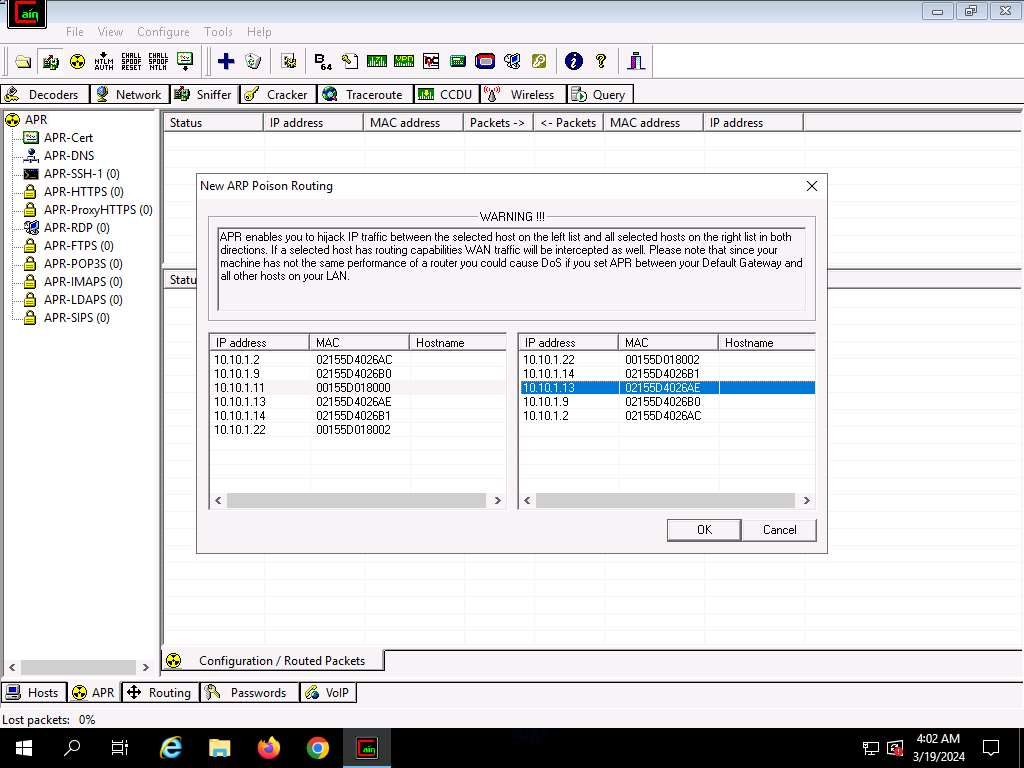Select host 10.10.1.11 in left list
This screenshot has height=768, width=1024.
238,388
